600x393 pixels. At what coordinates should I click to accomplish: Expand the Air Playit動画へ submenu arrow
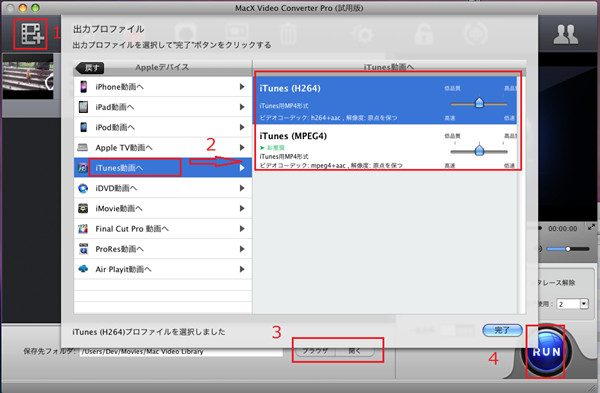tap(242, 269)
